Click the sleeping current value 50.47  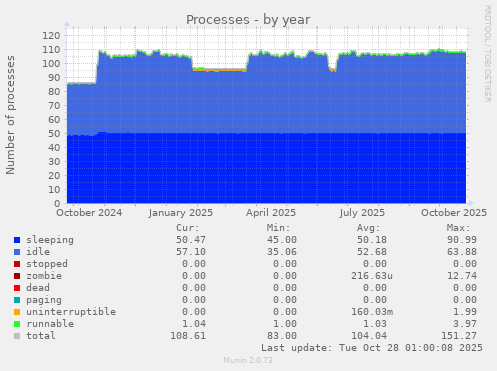coord(191,240)
